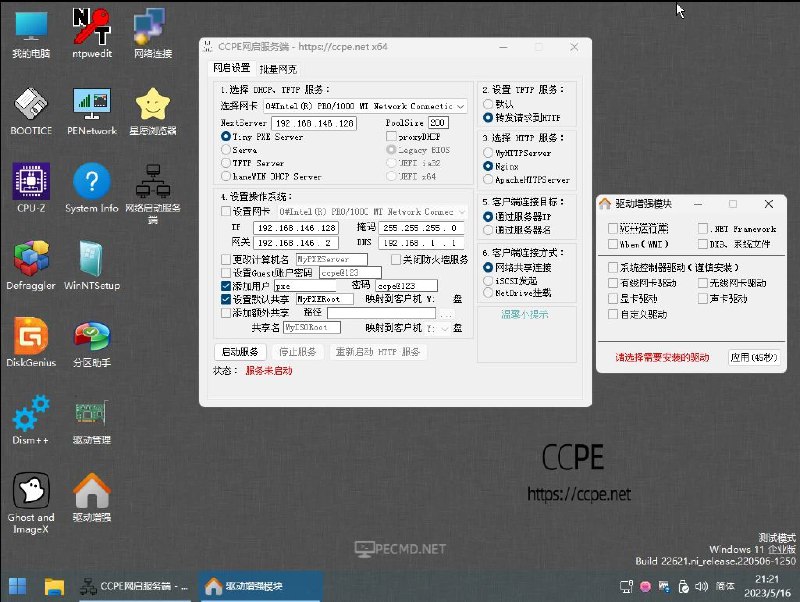Check the VC++运行库 checkbox
This screenshot has height=602, width=800.
click(614, 228)
